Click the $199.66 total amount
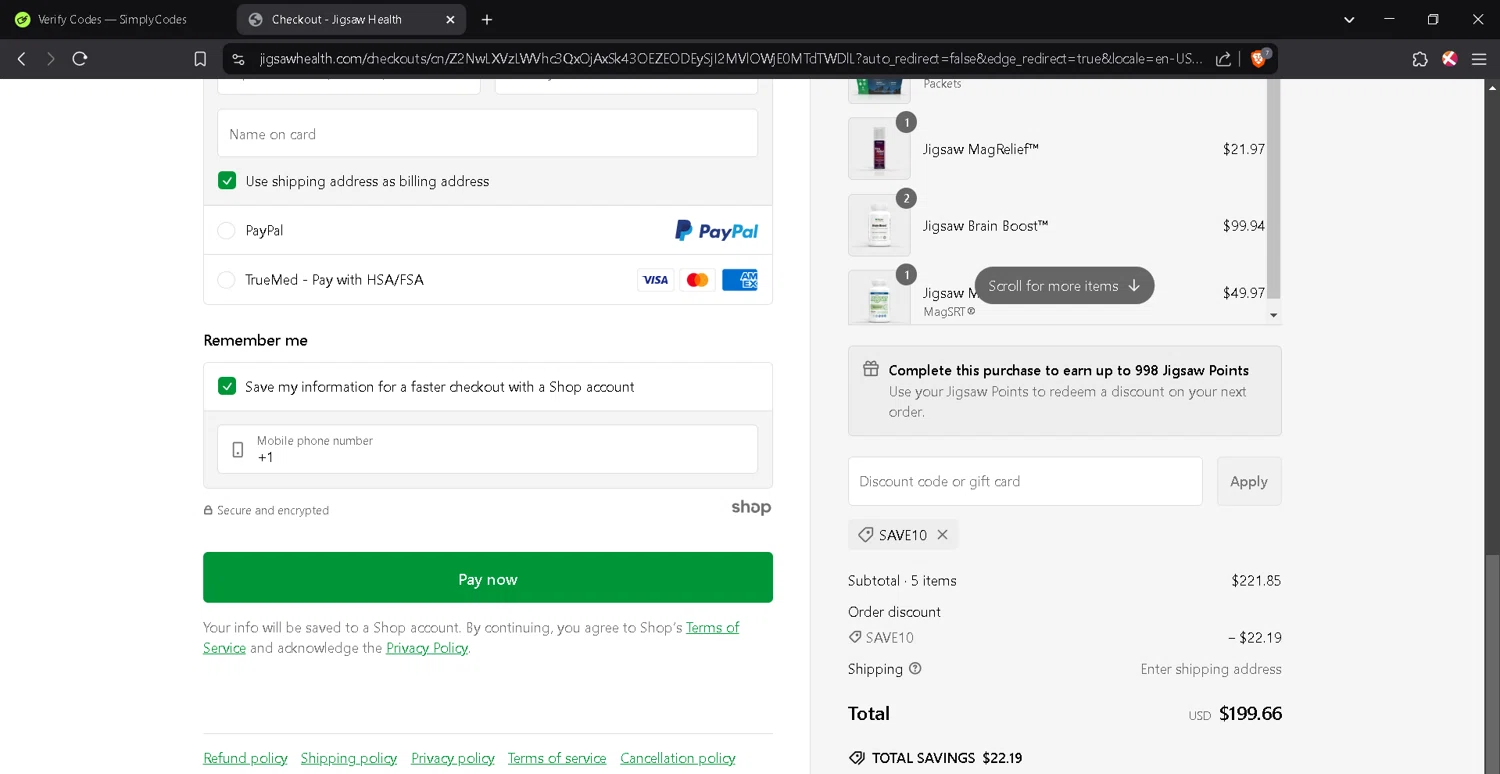 (1250, 713)
